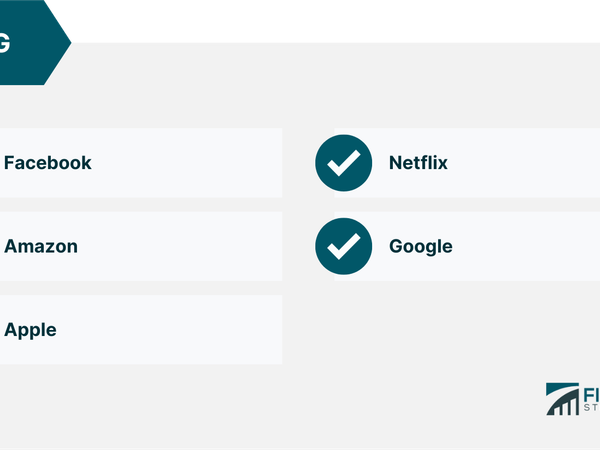Viewport: 600px width, 450px height.
Task: Click empty space right of Facebook text
Action: click(x=188, y=163)
